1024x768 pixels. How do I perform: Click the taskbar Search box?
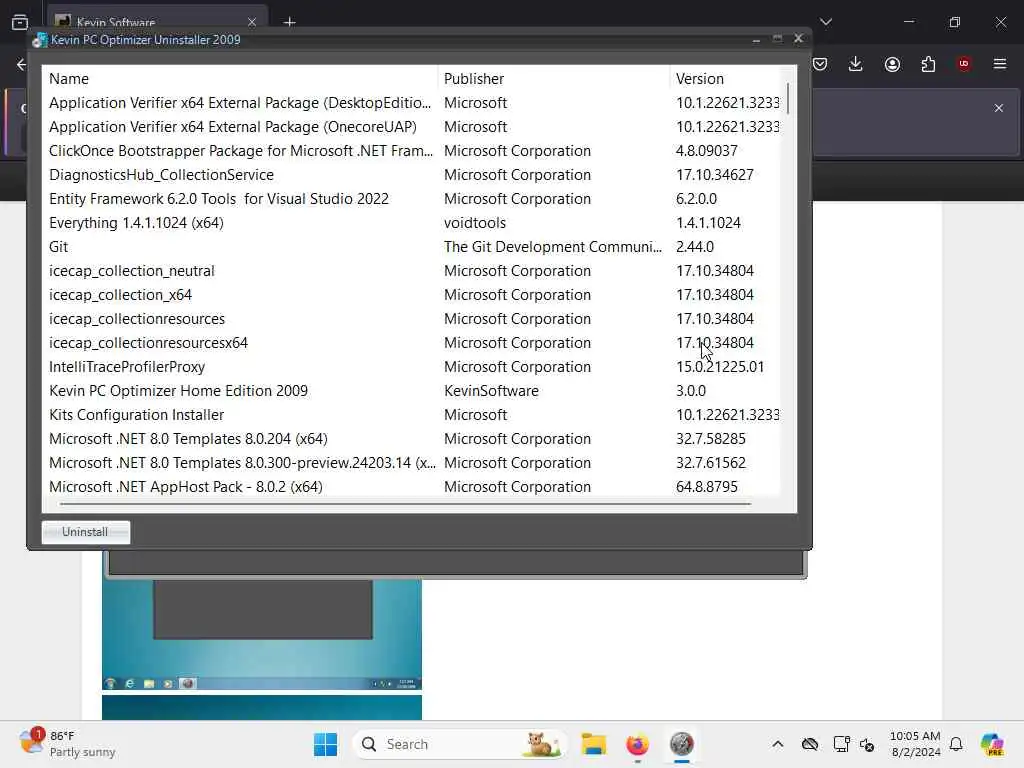tap(460, 744)
